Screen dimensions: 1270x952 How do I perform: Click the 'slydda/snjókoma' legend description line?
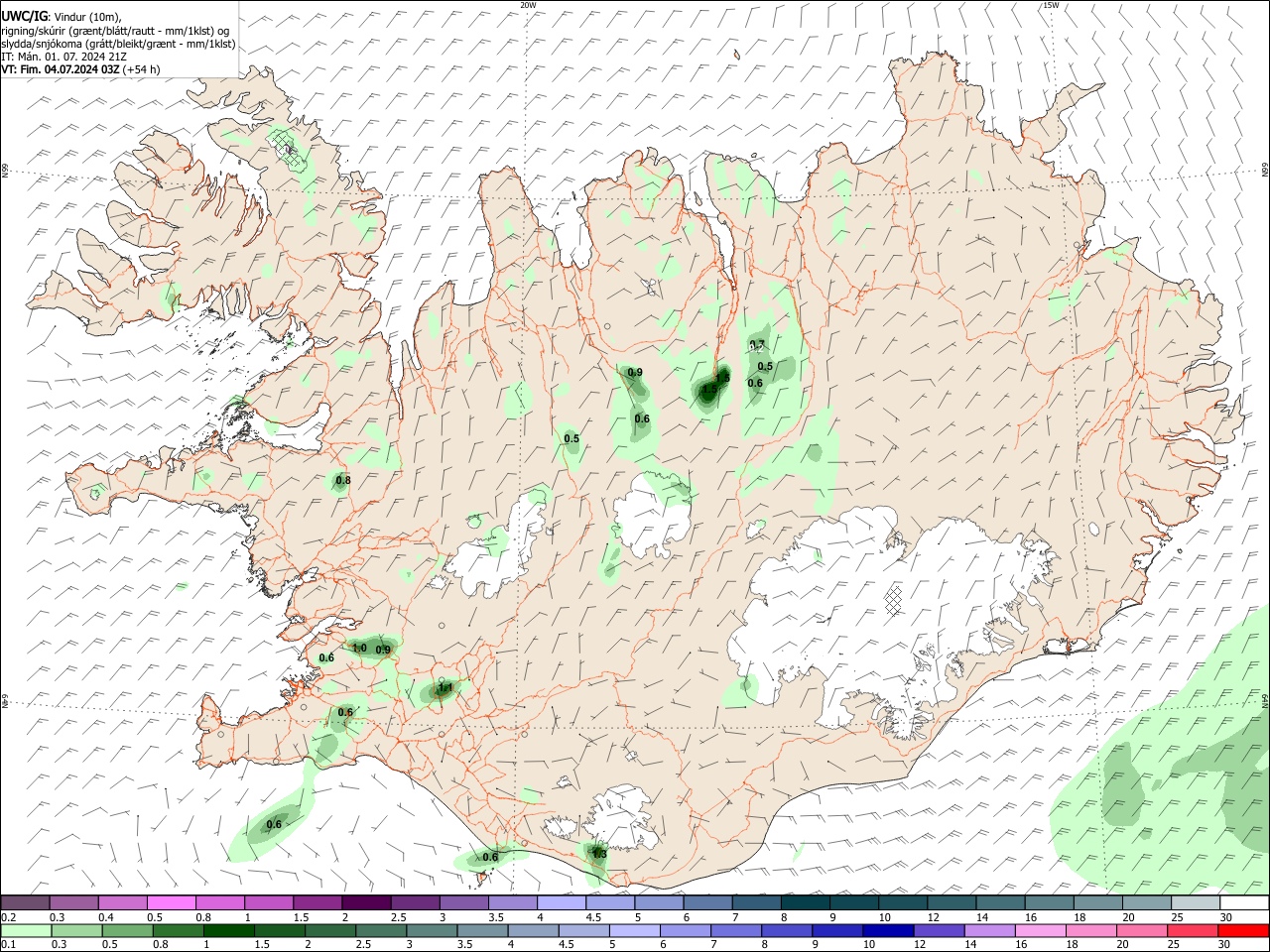coord(118,44)
